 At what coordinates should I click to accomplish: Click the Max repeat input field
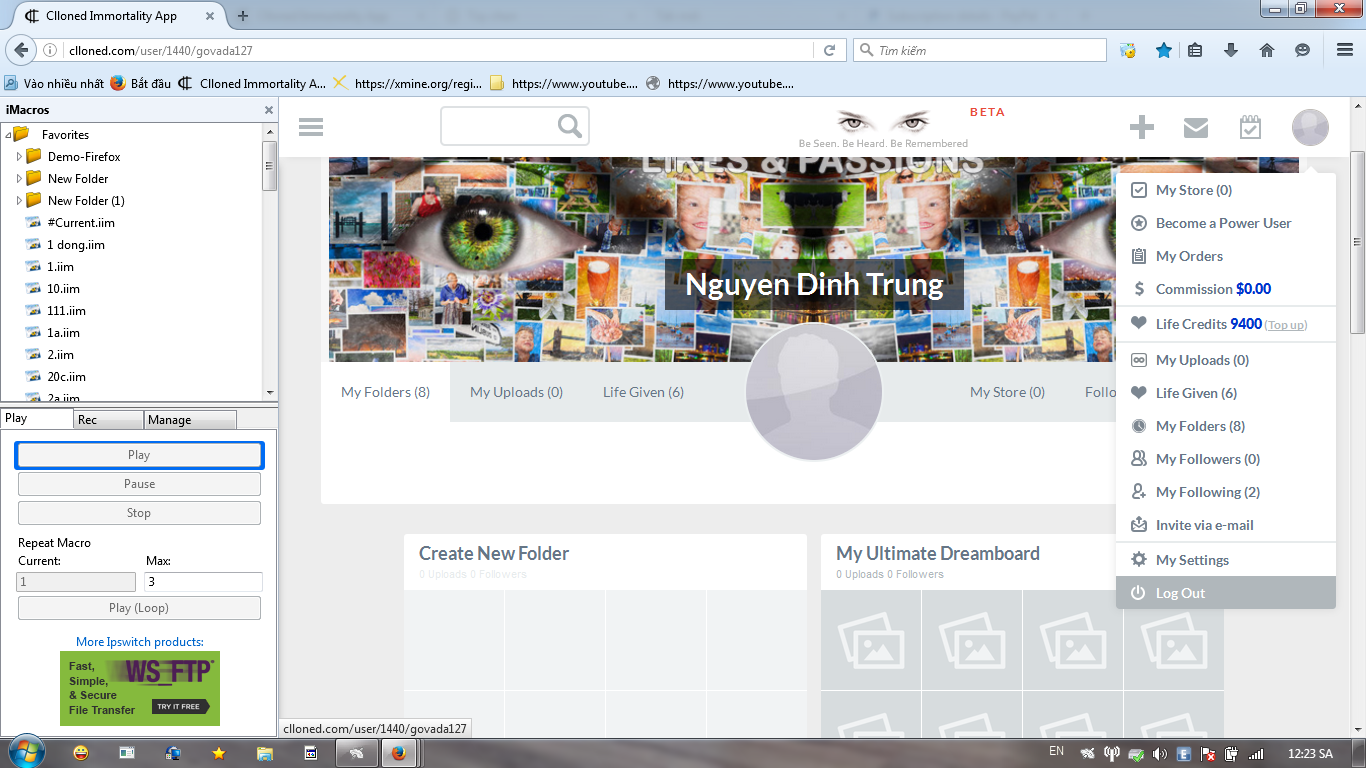[x=204, y=582]
